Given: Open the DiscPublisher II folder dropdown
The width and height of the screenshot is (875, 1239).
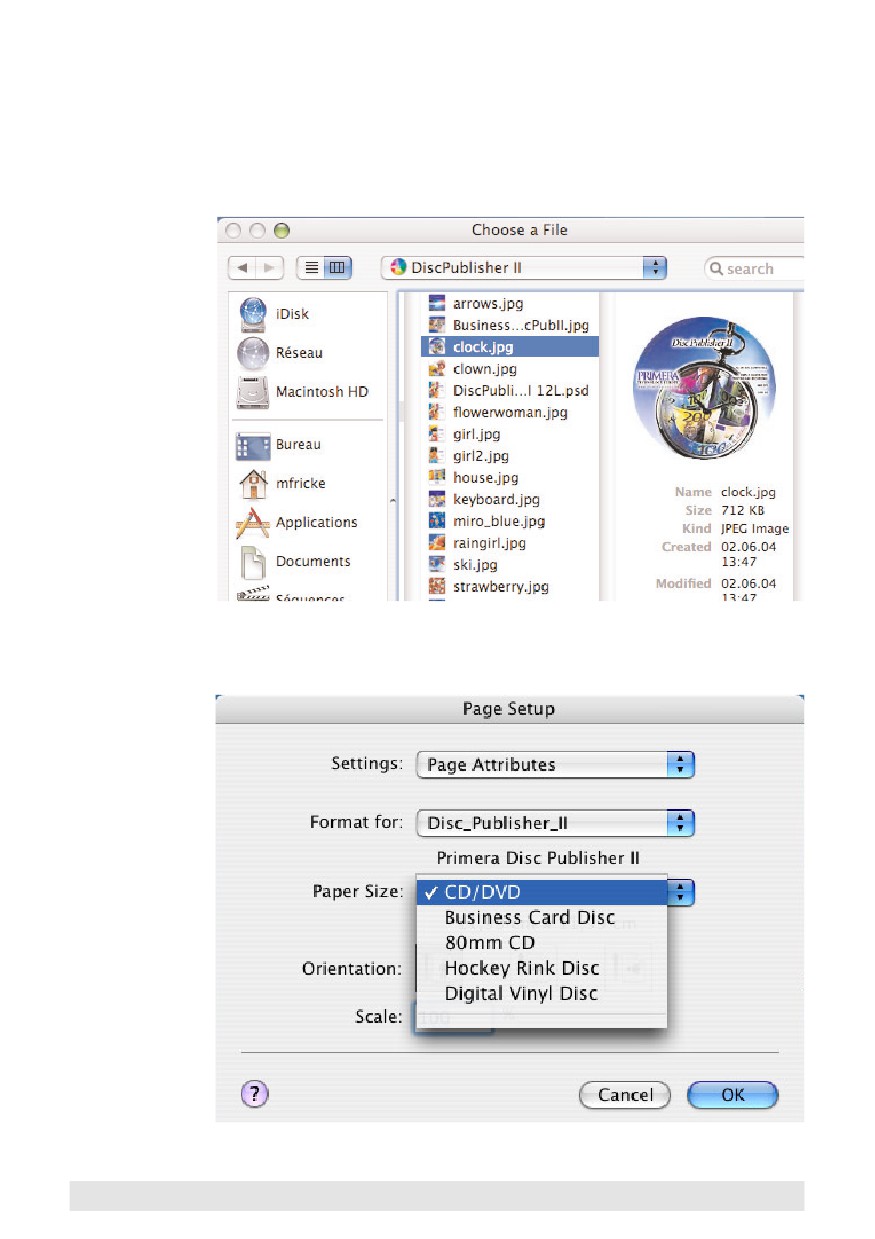Looking at the screenshot, I should [x=524, y=268].
